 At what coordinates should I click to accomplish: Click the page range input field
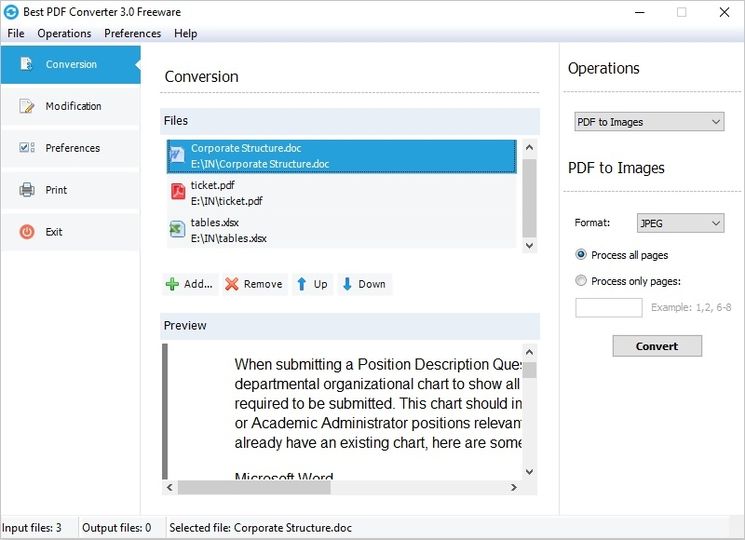point(609,307)
